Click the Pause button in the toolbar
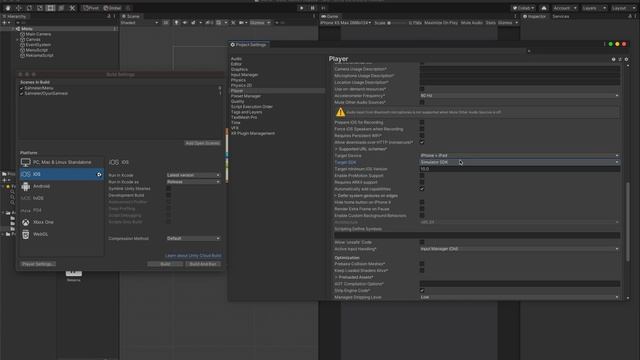This screenshot has height=360, width=640. (x=313, y=8)
